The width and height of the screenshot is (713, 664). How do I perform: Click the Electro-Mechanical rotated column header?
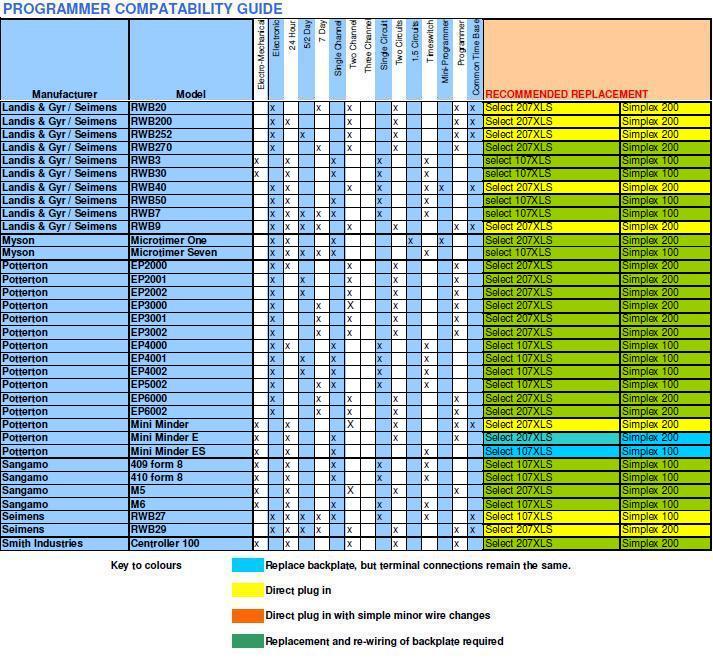260,55
